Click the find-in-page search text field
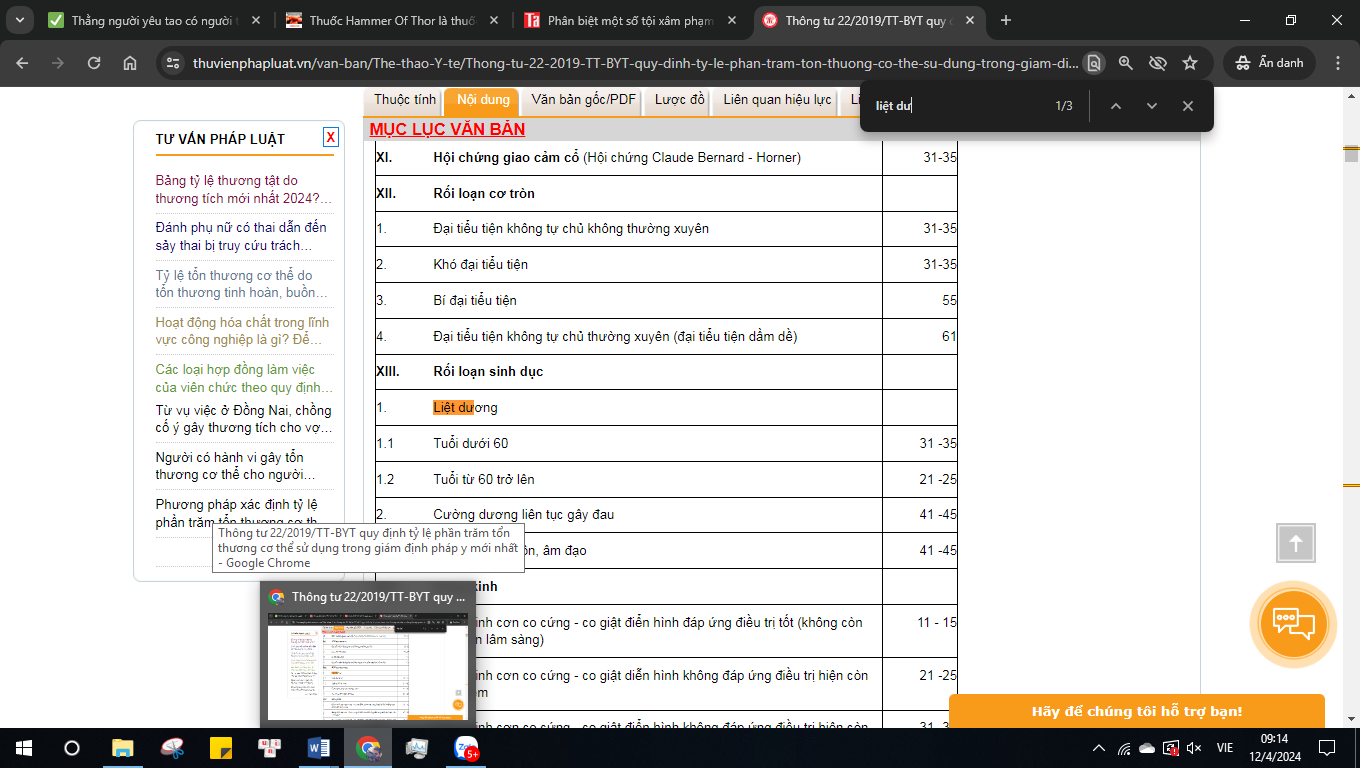The height and width of the screenshot is (768, 1360). coord(955,106)
